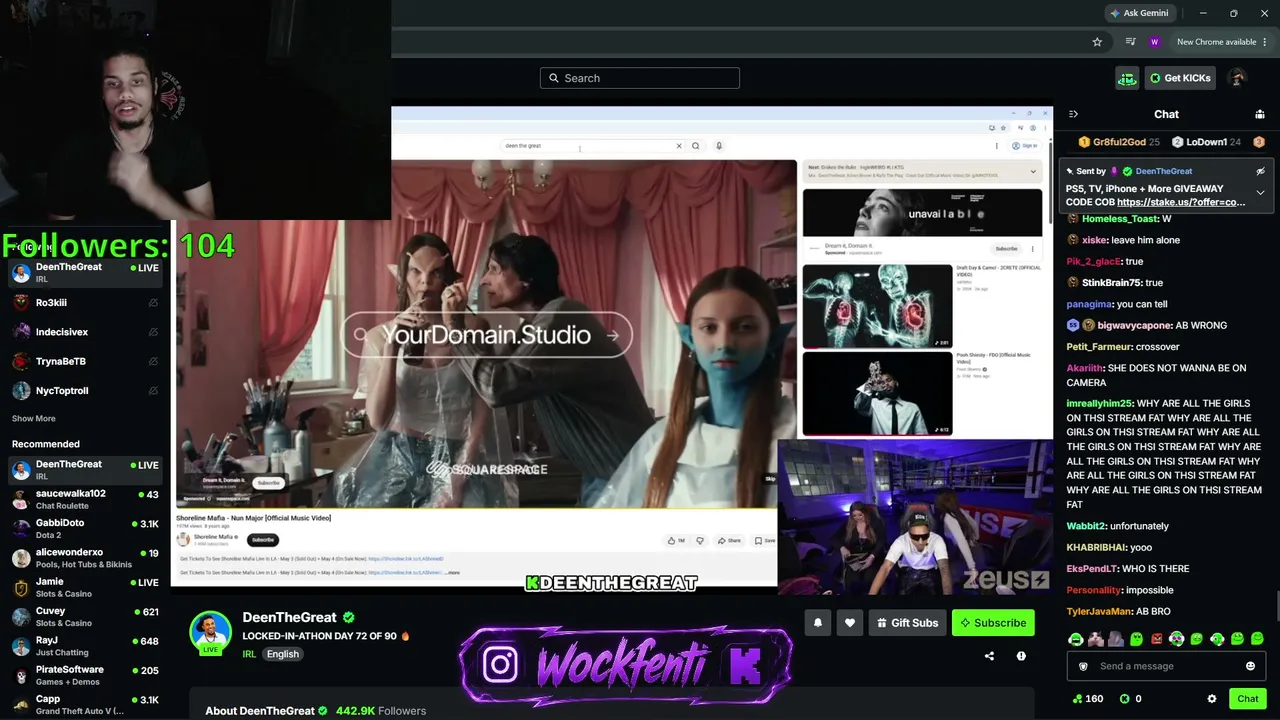Click the Ask Gemini button in Chrome
1280x720 pixels.
click(x=1139, y=13)
